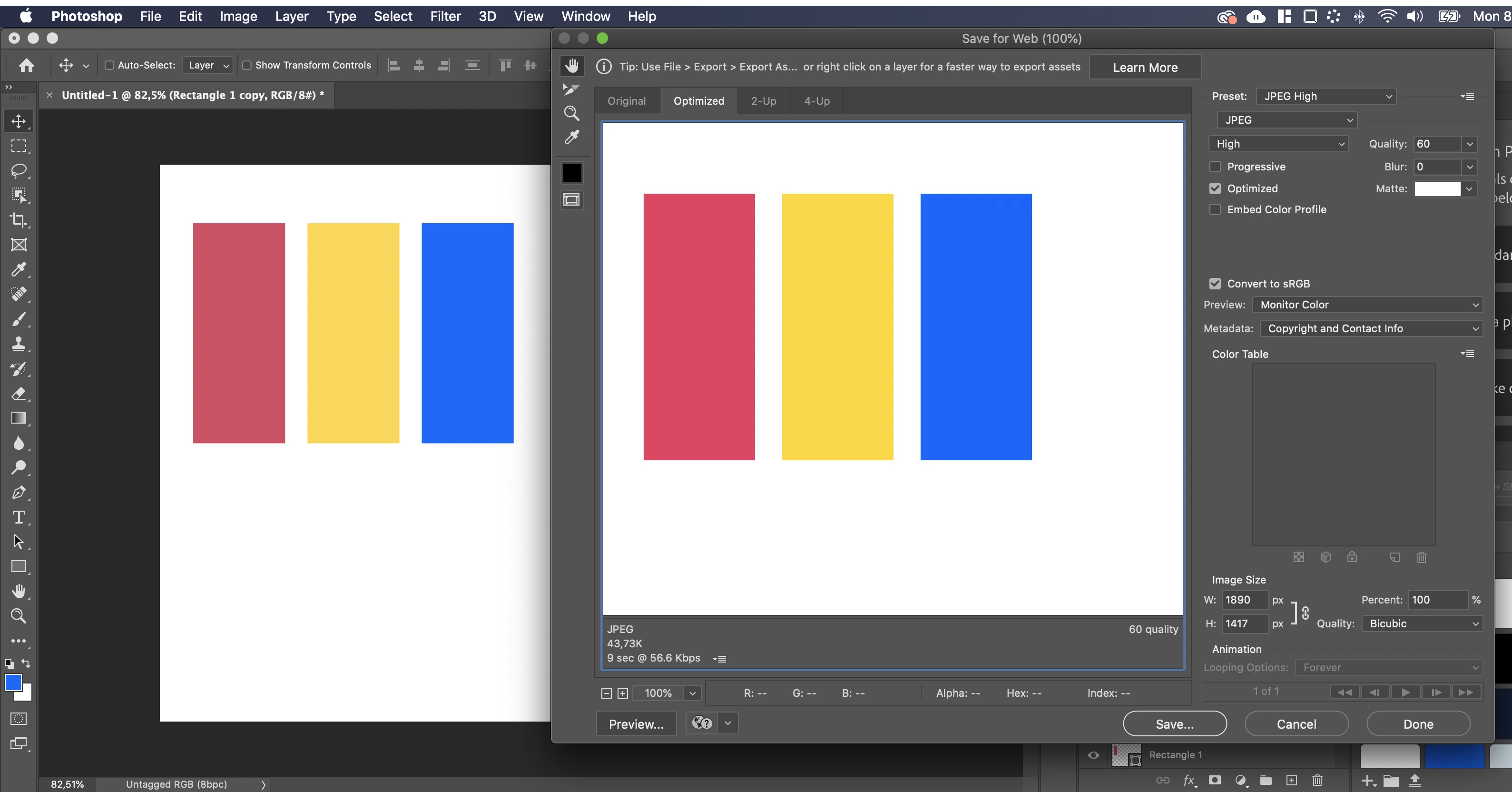
Task: Select the Slice Select tool
Action: [571, 89]
